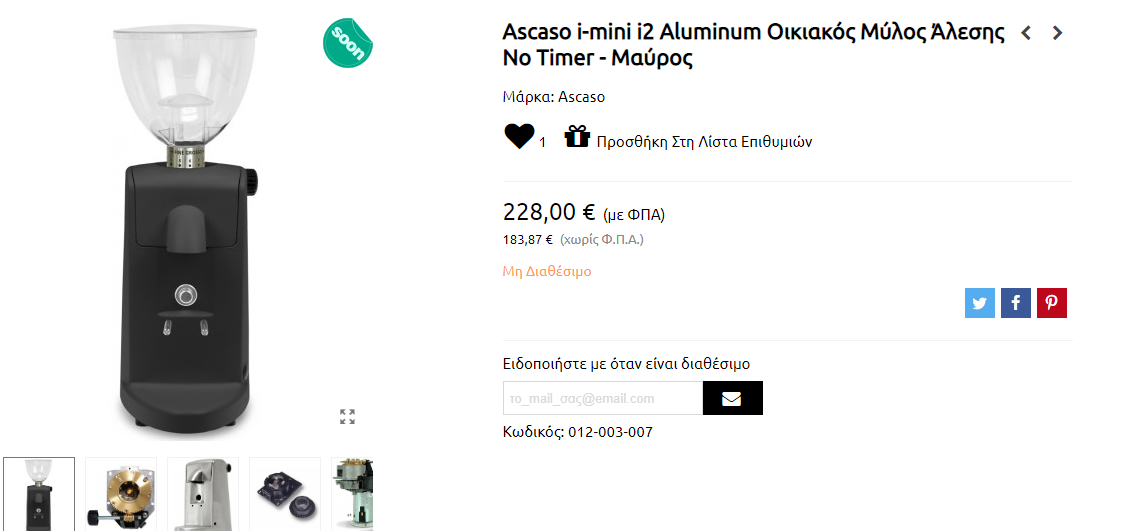
Task: Open the Ascaso brand link
Action: (581, 96)
